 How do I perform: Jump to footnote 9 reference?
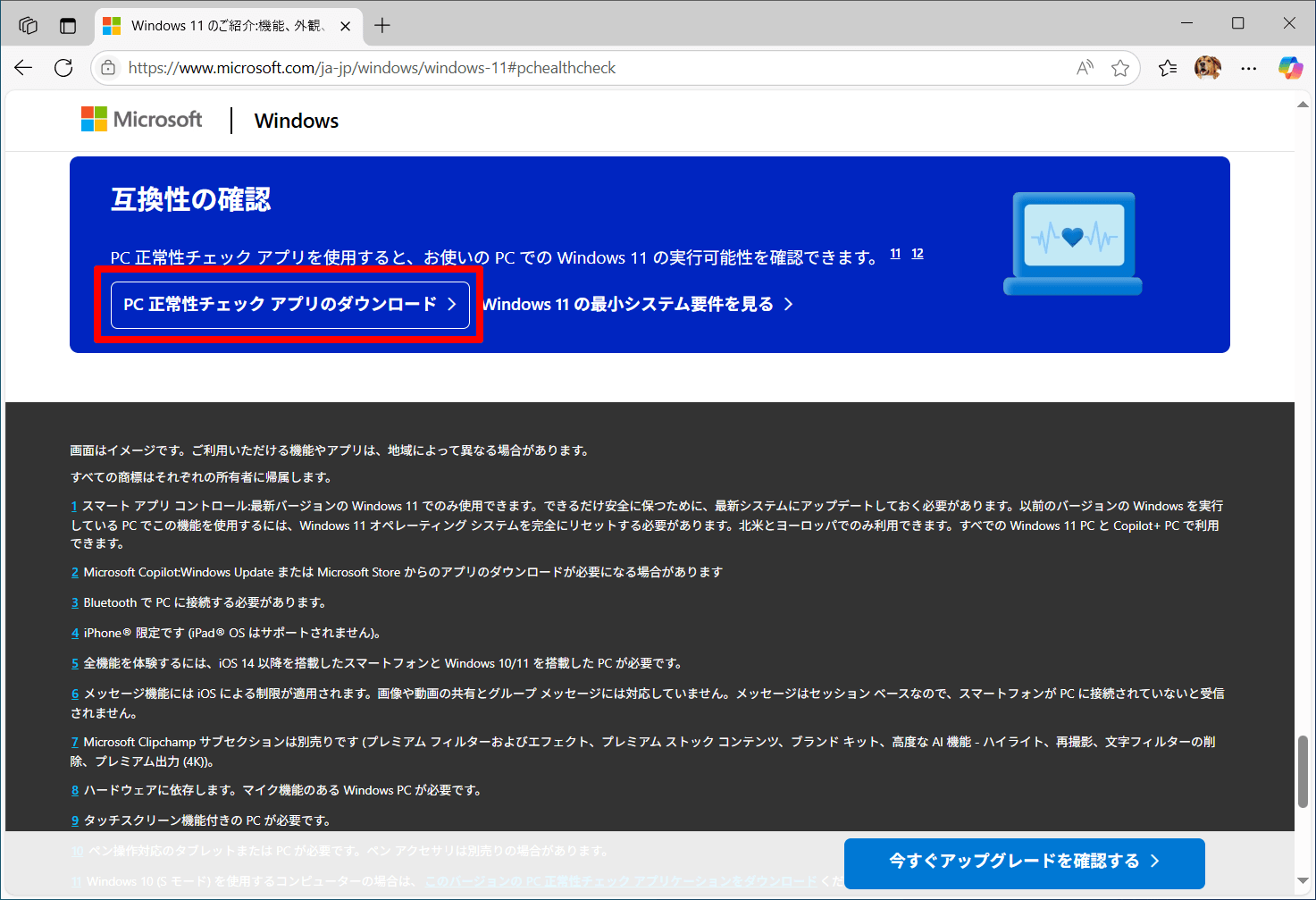pyautogui.click(x=75, y=820)
